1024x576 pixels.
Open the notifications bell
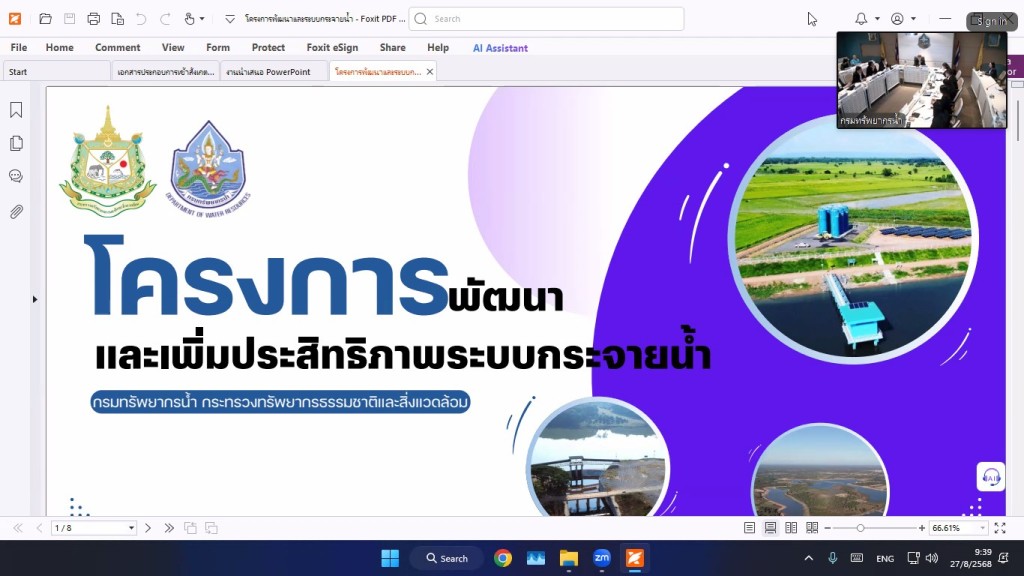[861, 19]
